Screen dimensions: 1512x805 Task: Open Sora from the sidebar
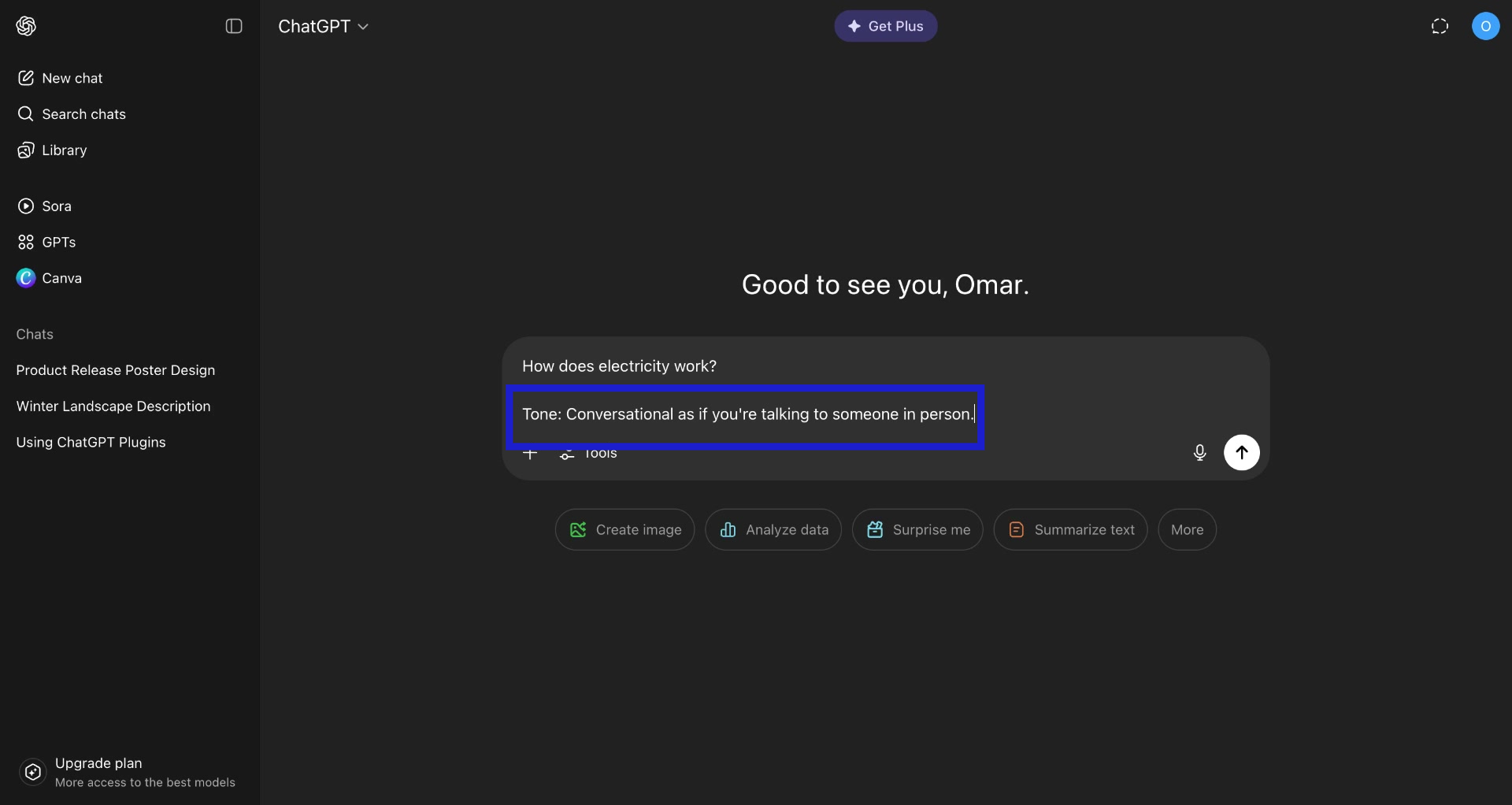pos(57,206)
